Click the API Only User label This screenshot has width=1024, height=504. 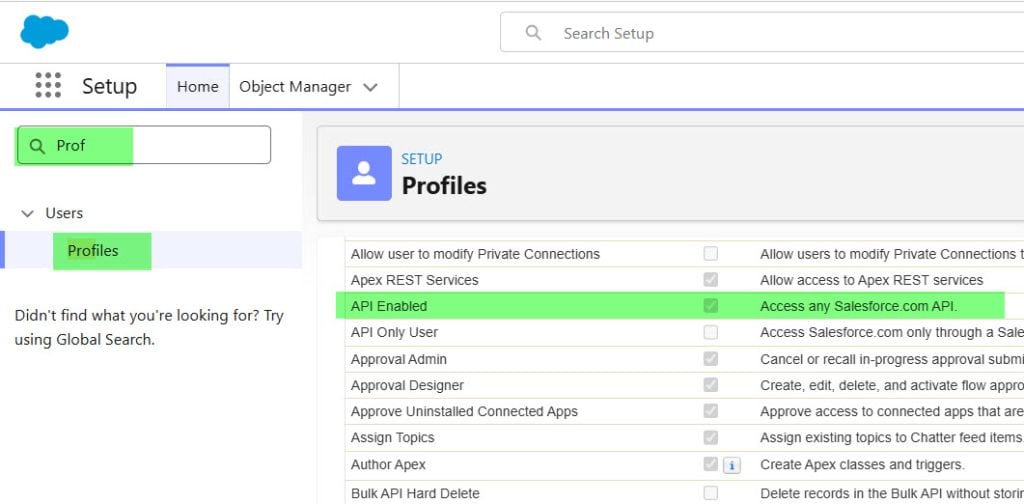pos(394,332)
